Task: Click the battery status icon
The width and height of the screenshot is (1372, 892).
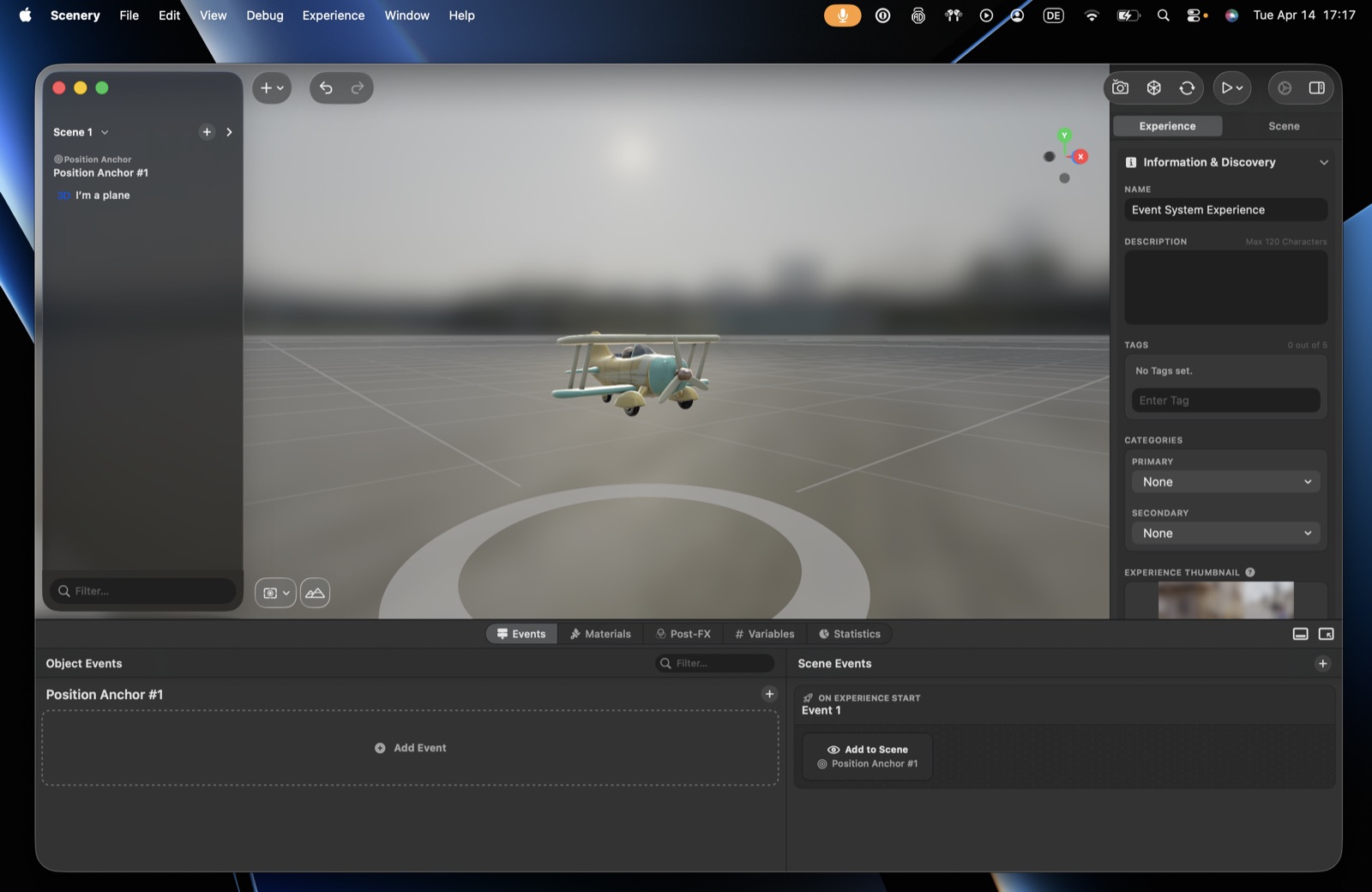Action: coord(1128,15)
